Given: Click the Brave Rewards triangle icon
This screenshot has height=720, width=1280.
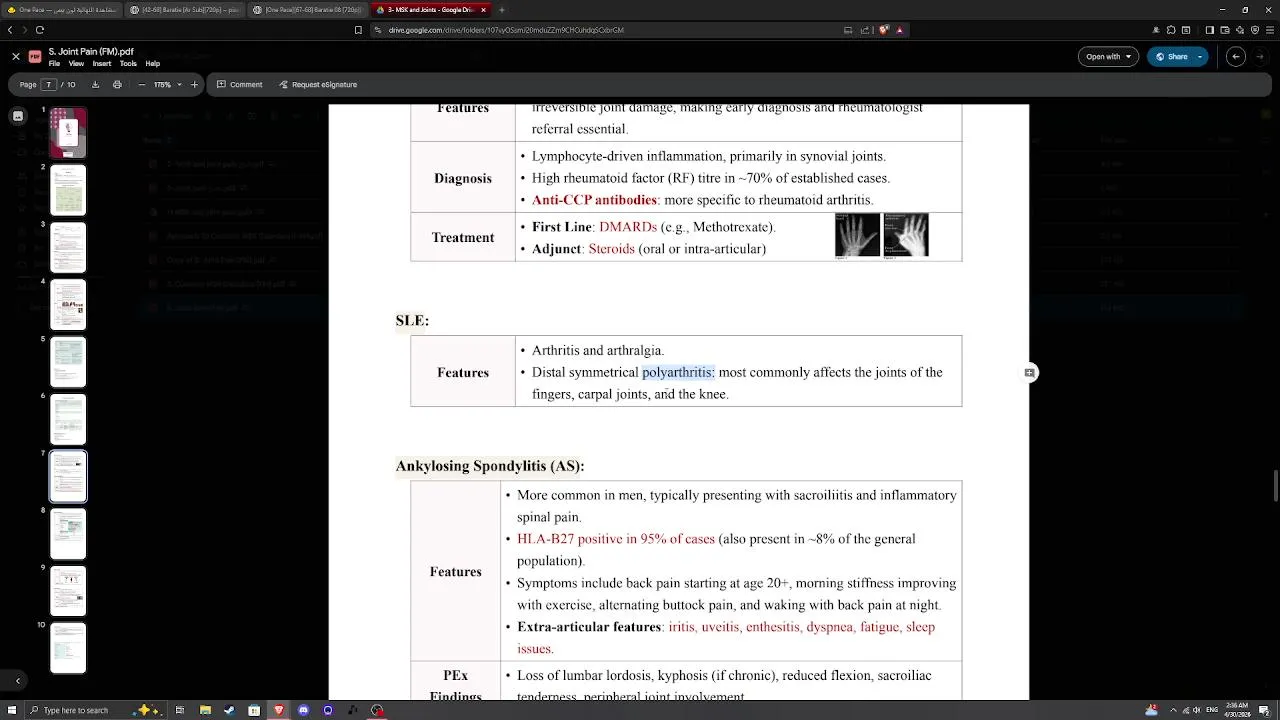Looking at the screenshot, I should (x=899, y=30).
